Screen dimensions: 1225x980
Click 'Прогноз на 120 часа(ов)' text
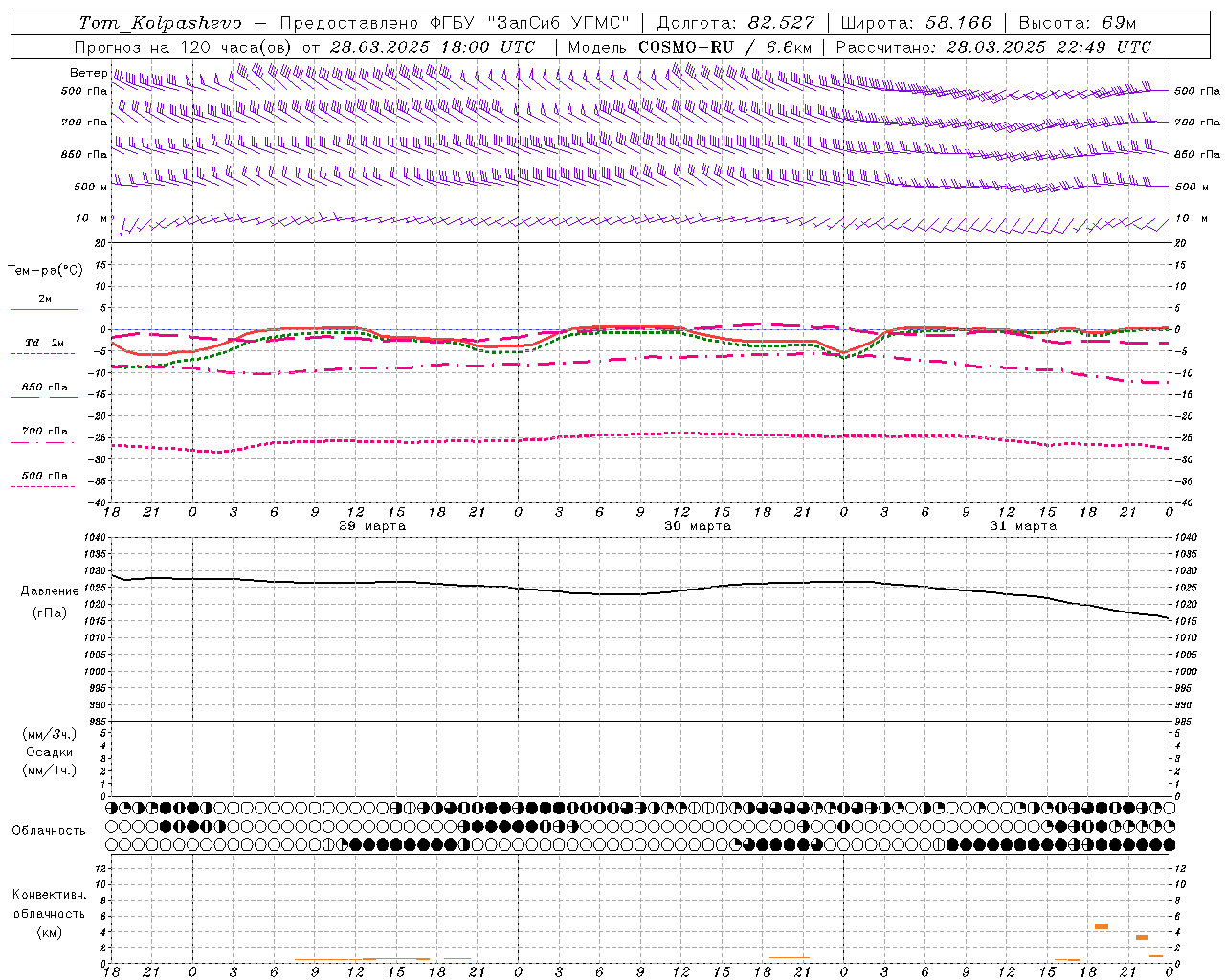point(184,47)
